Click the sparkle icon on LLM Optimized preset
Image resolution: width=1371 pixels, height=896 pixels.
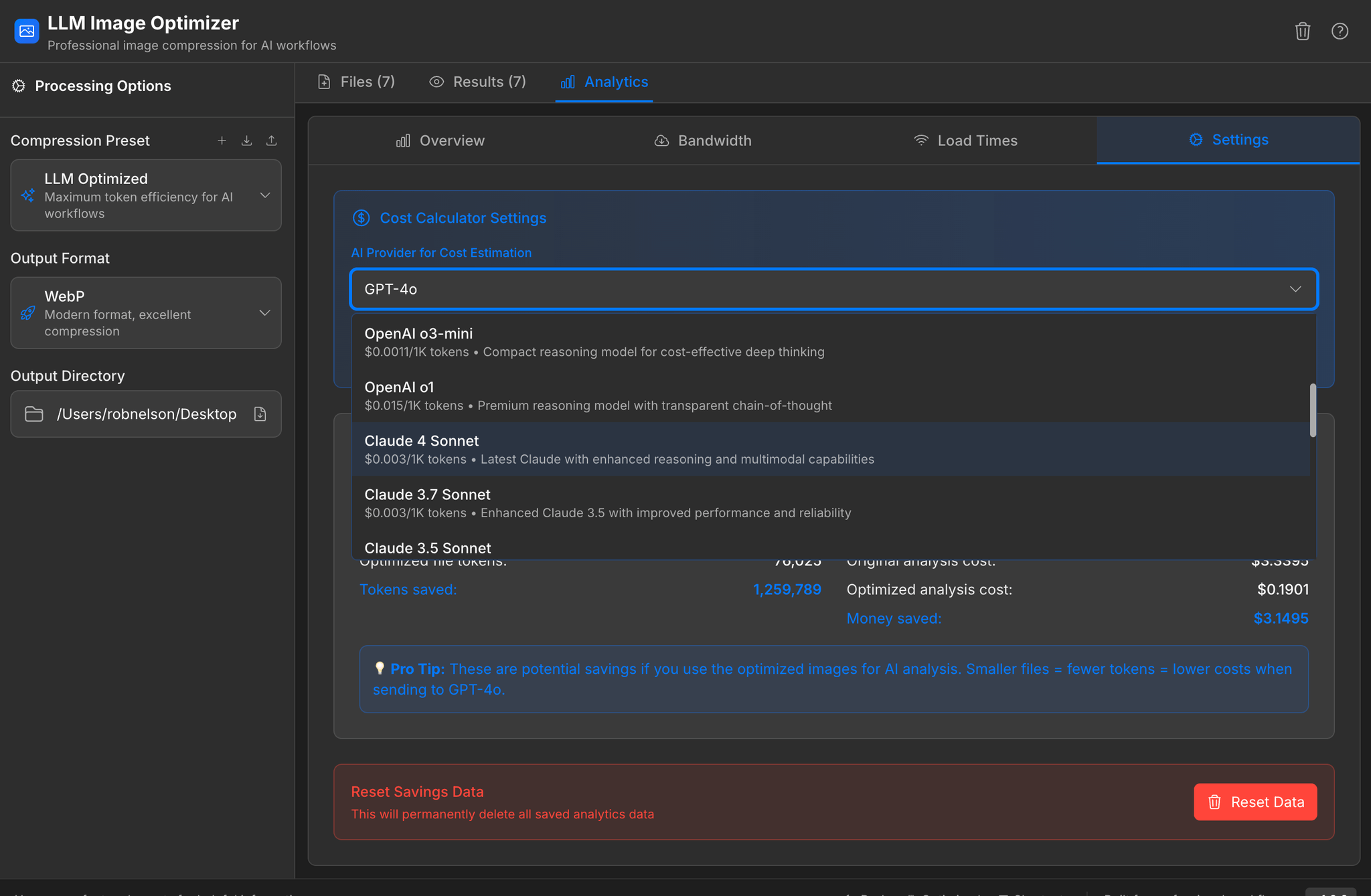[x=27, y=195]
